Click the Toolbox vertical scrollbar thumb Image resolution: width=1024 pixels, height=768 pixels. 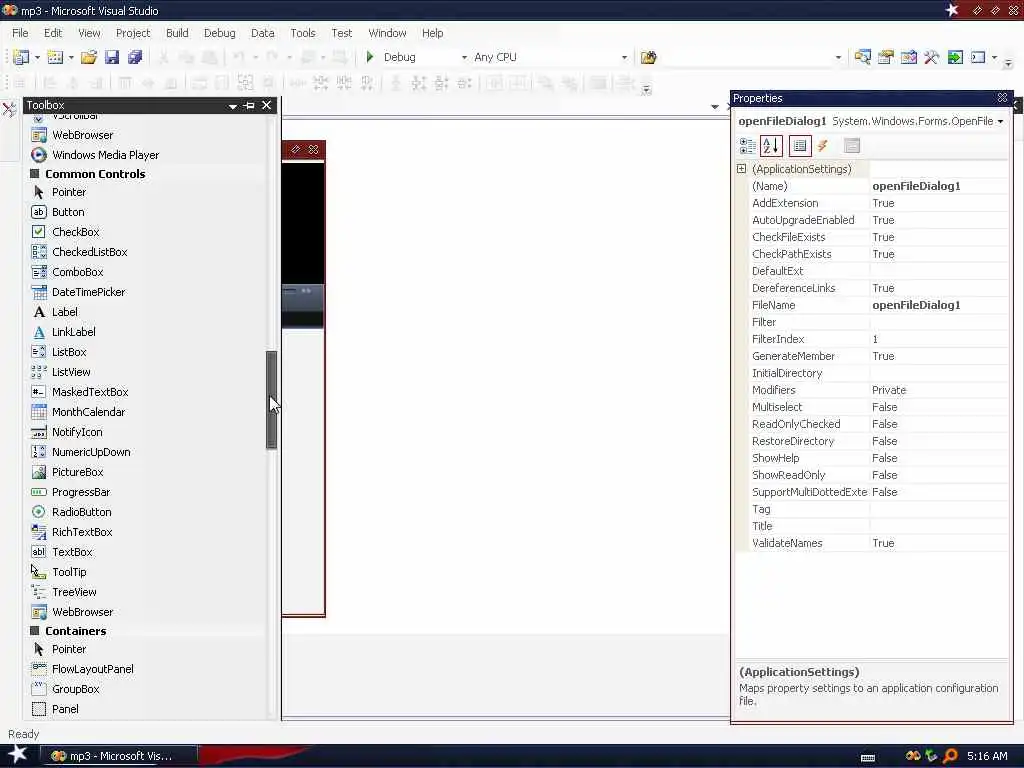(x=271, y=400)
